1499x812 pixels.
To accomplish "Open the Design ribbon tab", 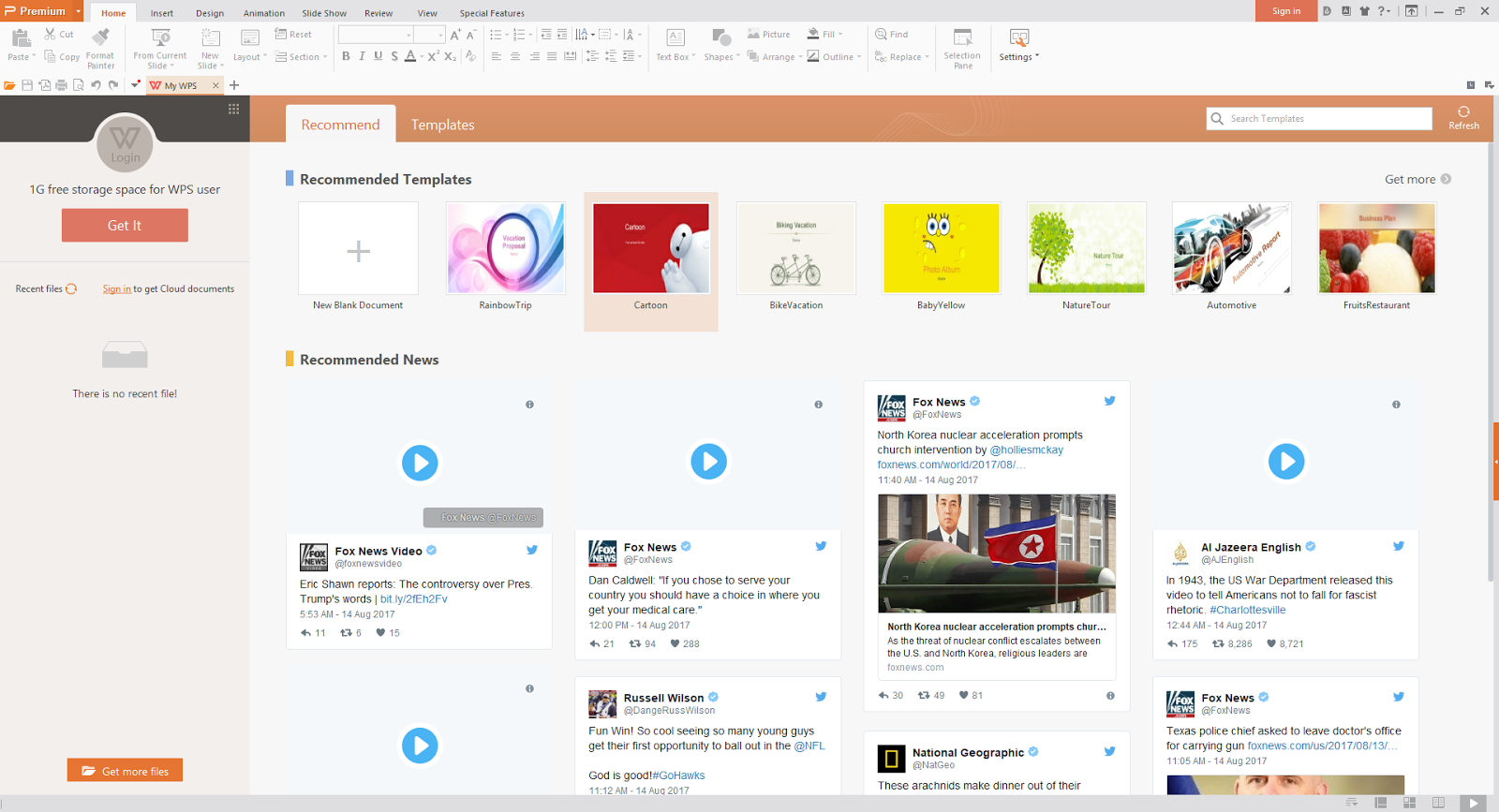I will (x=210, y=13).
